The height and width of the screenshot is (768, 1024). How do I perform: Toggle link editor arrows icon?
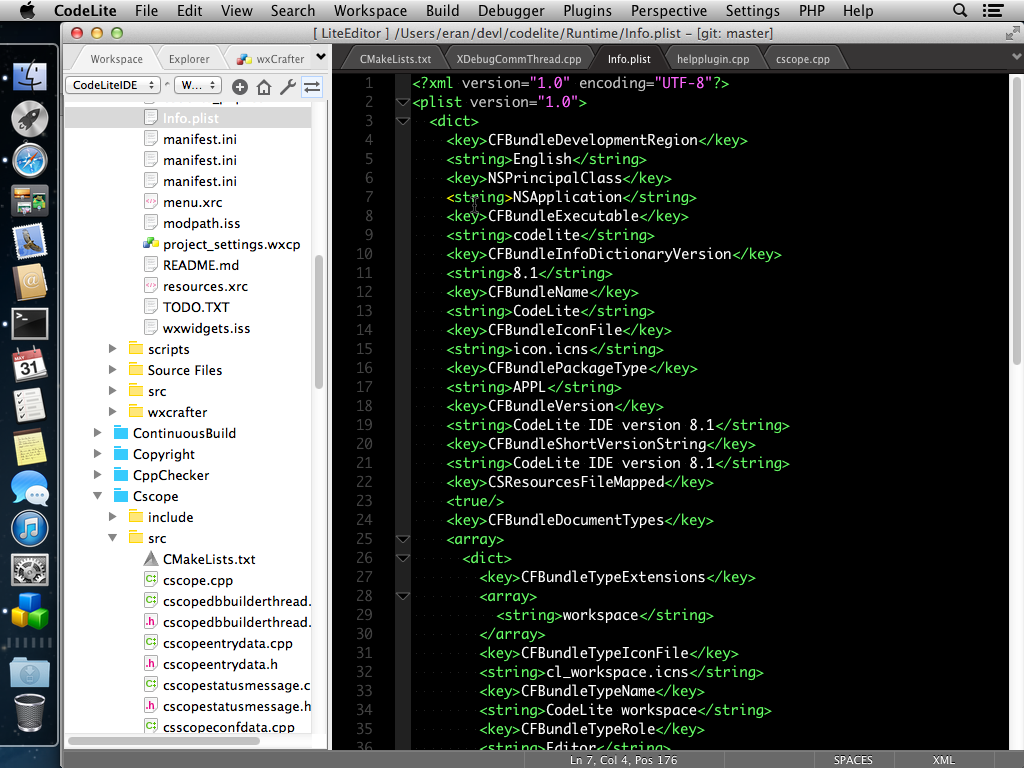click(312, 87)
